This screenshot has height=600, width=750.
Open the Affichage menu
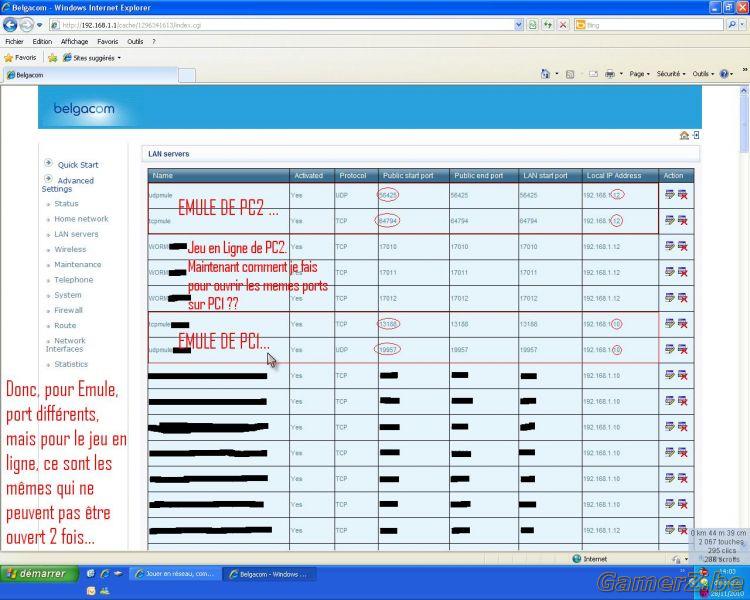click(x=74, y=42)
